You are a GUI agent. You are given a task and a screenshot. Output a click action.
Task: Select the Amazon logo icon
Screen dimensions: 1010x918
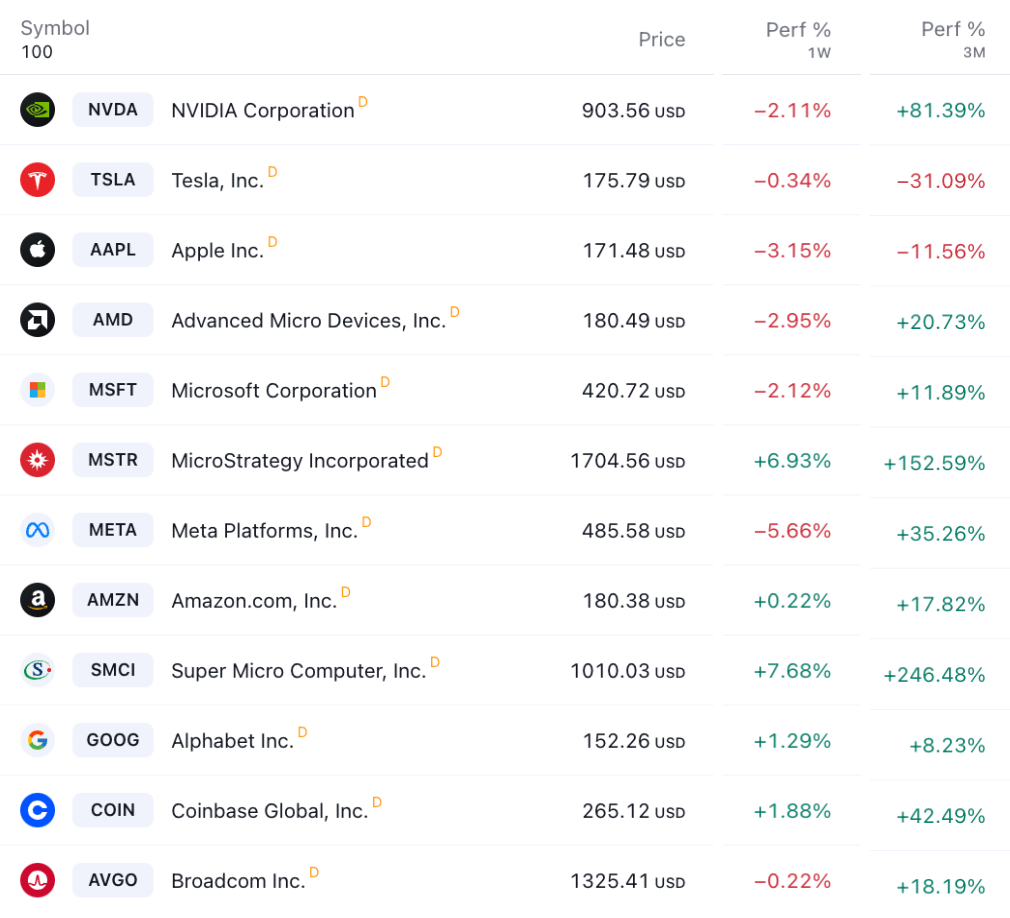pos(37,600)
